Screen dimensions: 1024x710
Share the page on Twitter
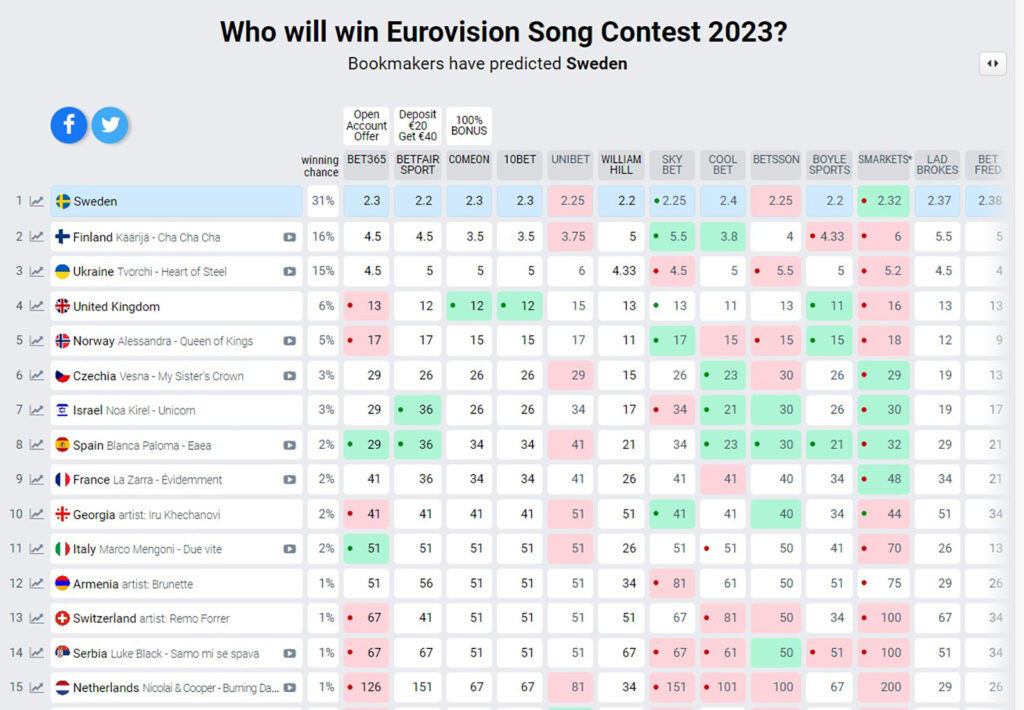pos(110,125)
